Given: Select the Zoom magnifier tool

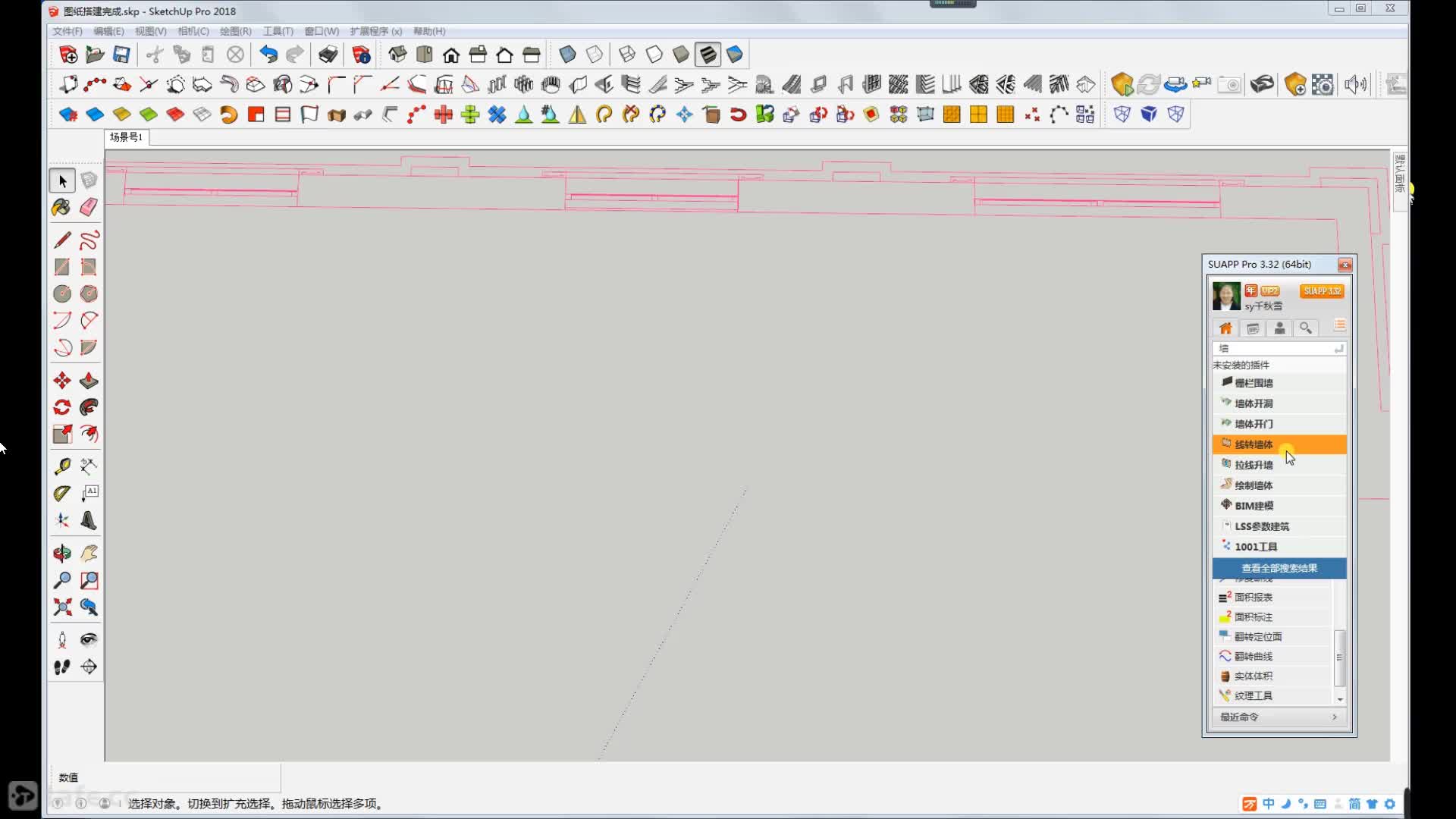Looking at the screenshot, I should pos(62,580).
